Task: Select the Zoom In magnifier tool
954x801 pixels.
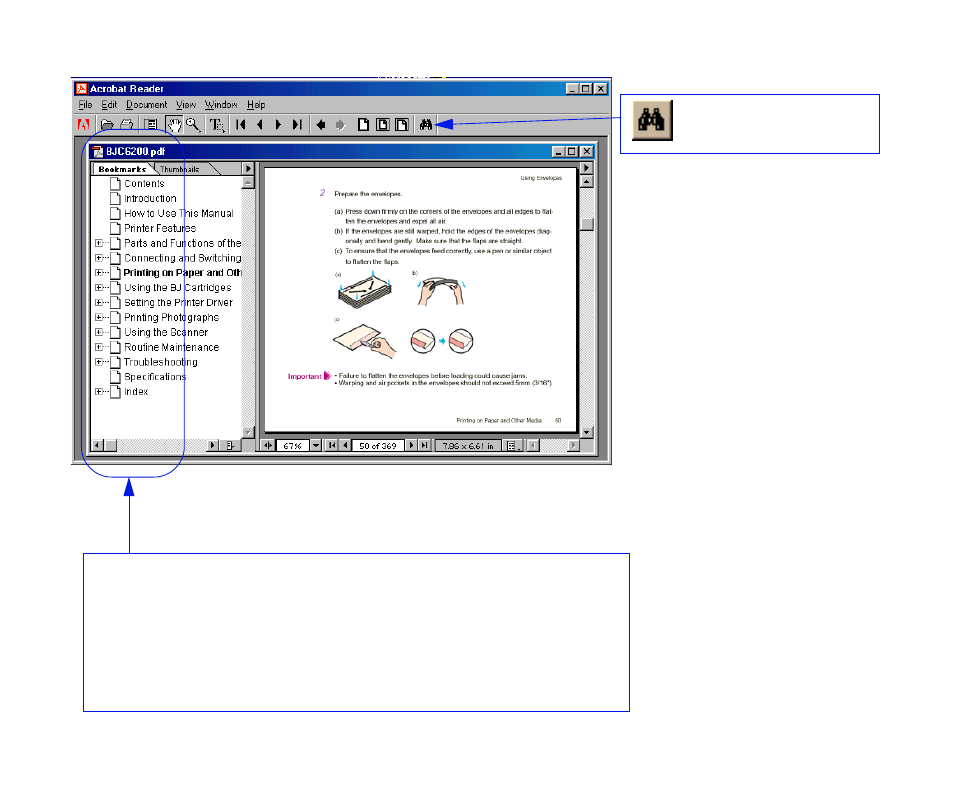Action: [193, 125]
